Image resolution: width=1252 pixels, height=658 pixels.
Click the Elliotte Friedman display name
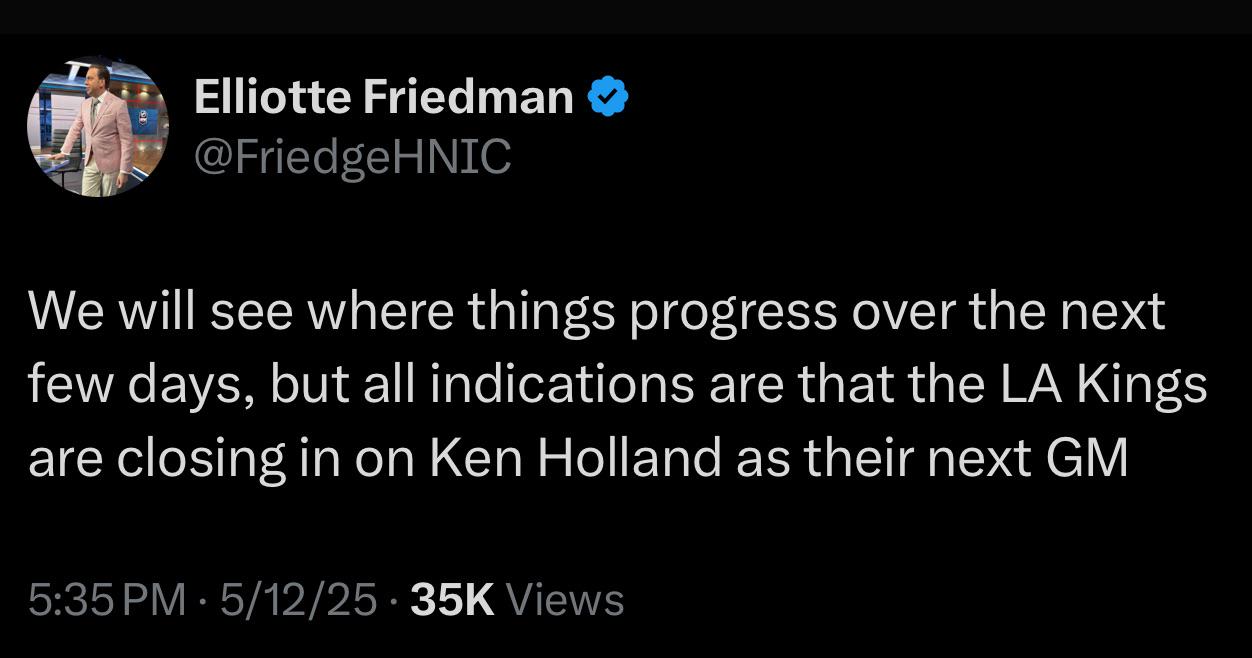[383, 97]
